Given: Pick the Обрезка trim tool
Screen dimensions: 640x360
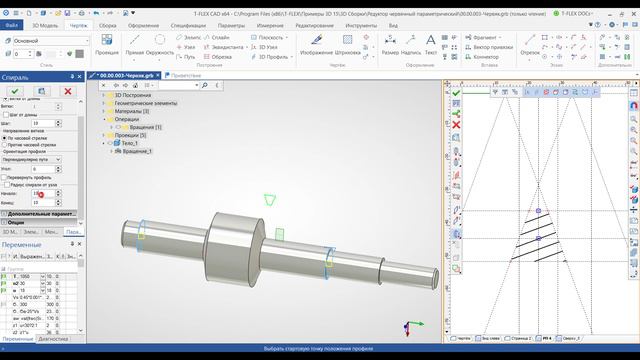Looking at the screenshot, I should coord(218,57).
